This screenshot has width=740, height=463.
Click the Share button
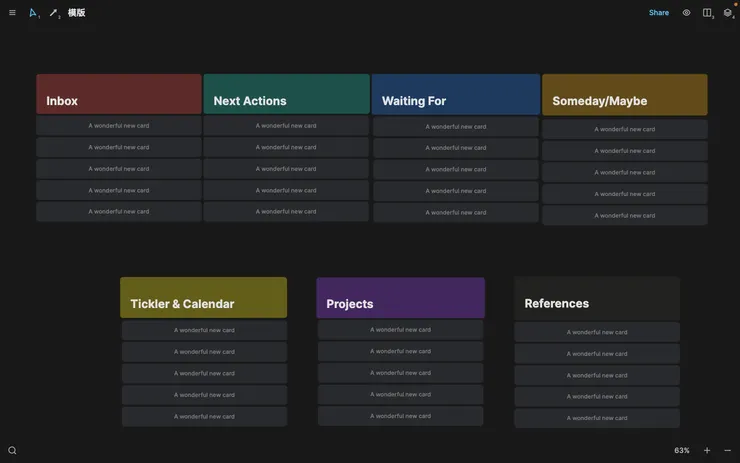(x=659, y=13)
